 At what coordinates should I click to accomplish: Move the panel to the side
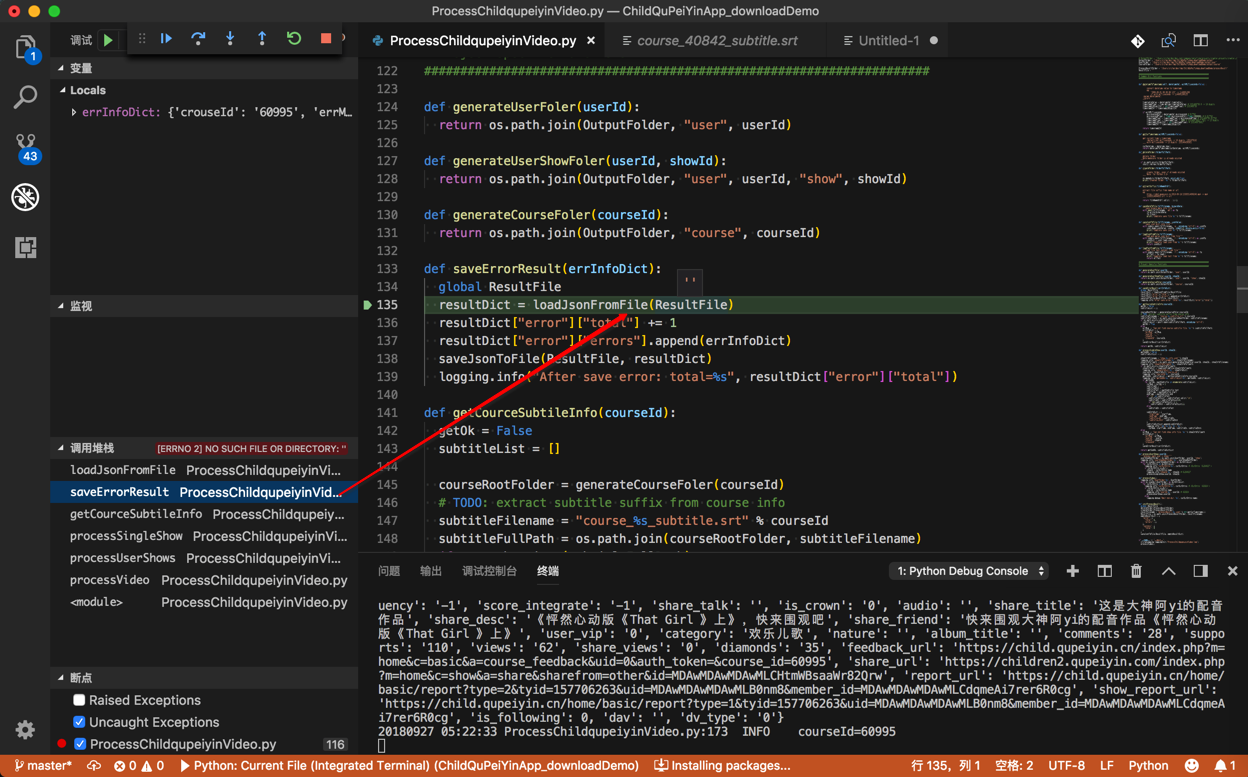click(1201, 571)
